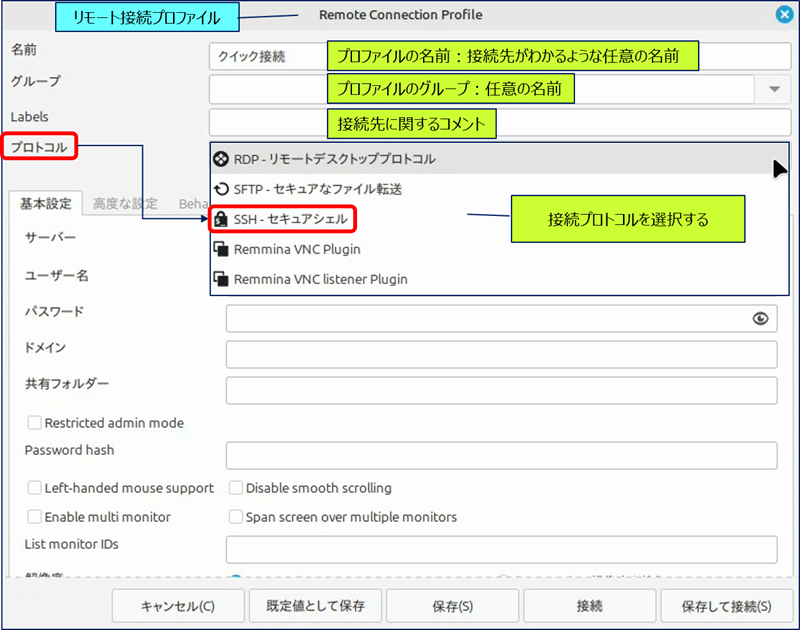The height and width of the screenshot is (630, 800).
Task: Click the 保存(S) button
Action: 453,606
